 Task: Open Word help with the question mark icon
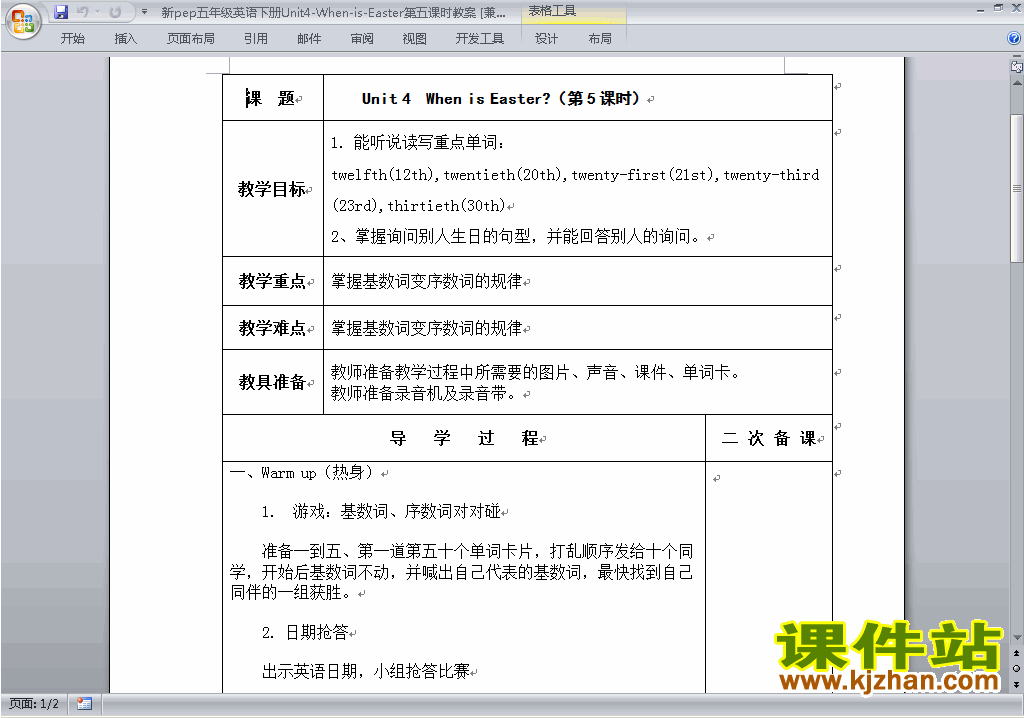point(1014,39)
